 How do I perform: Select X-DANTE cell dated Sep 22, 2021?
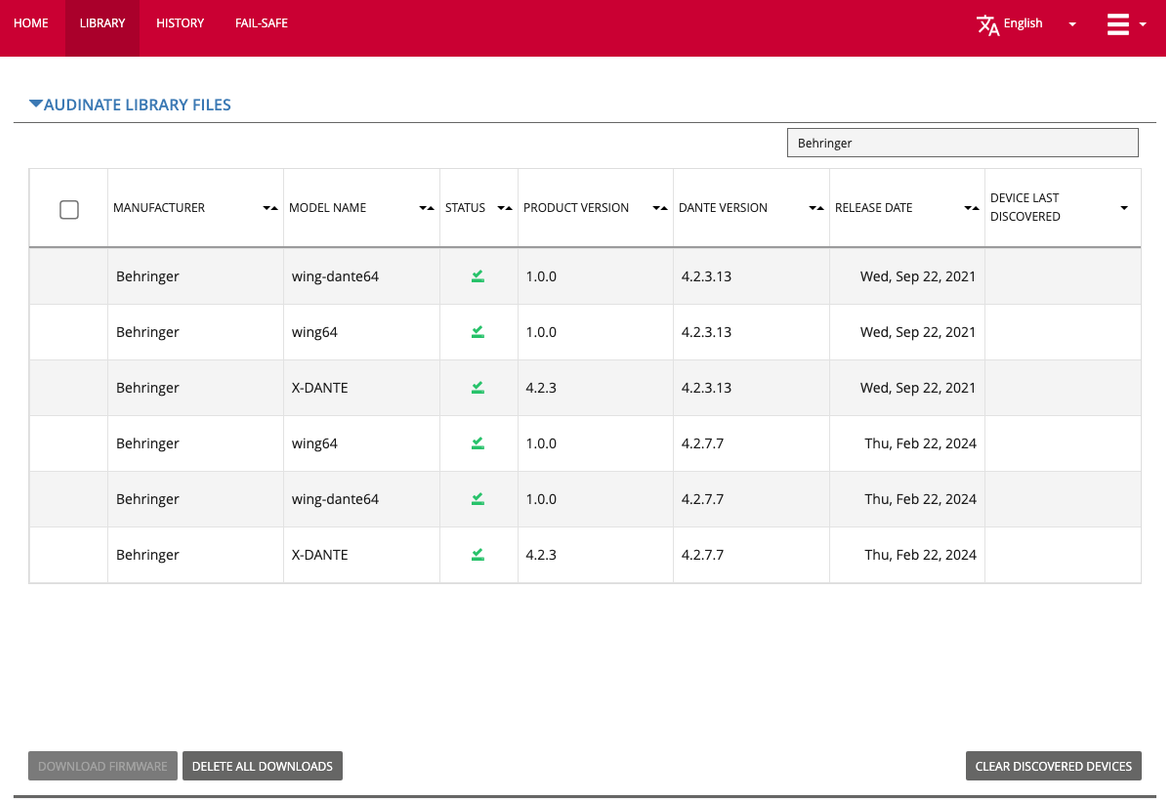coord(320,387)
